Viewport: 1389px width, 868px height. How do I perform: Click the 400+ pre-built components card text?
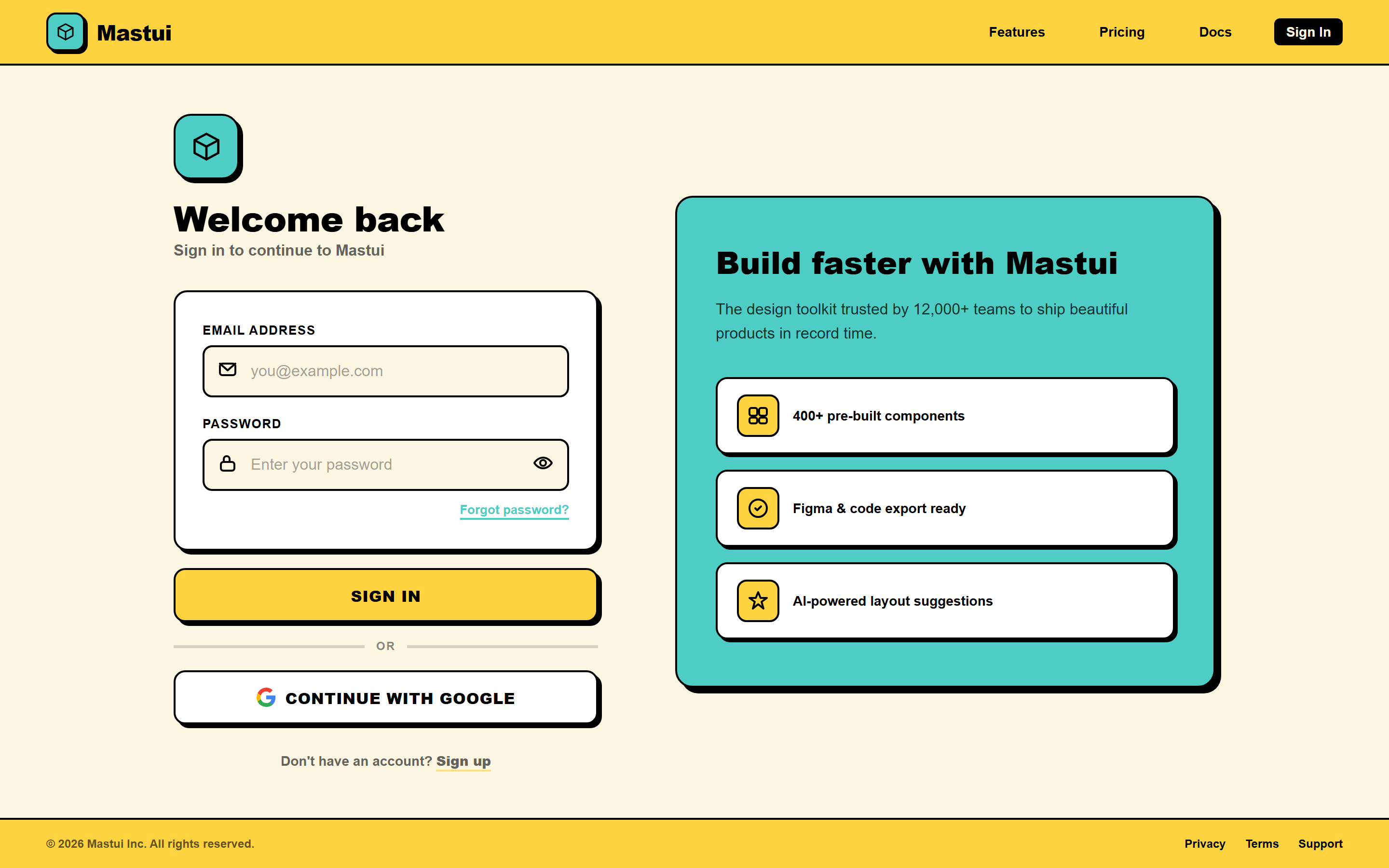tap(878, 416)
